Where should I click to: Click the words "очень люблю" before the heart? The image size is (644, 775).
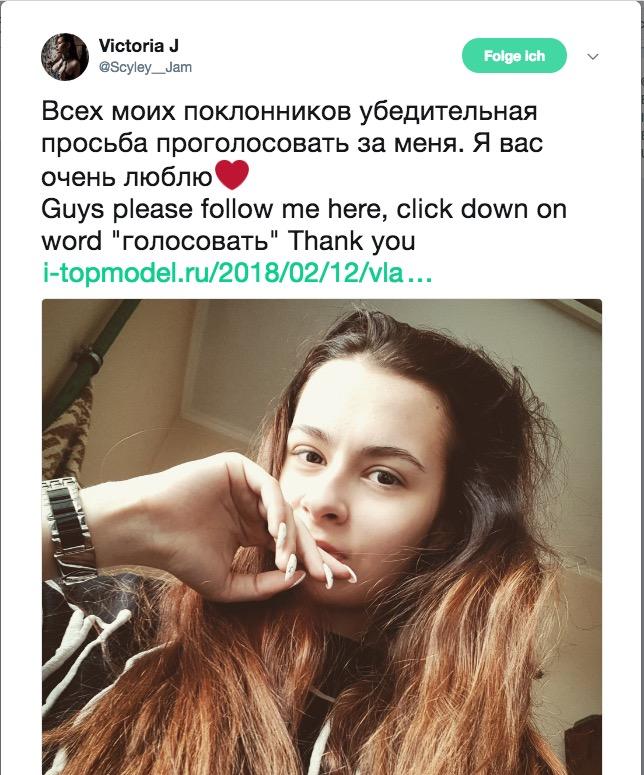[127, 177]
